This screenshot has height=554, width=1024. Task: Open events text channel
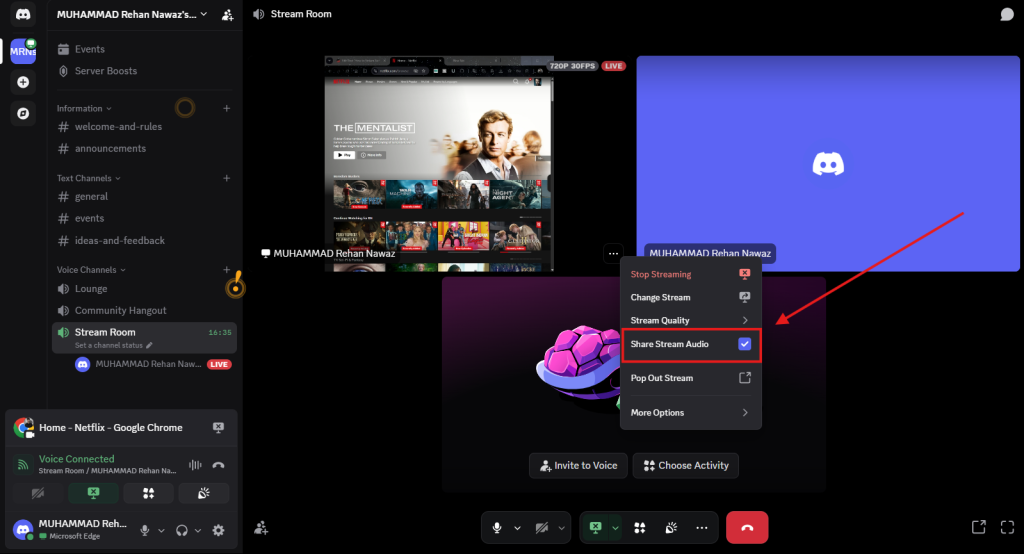coord(144,218)
